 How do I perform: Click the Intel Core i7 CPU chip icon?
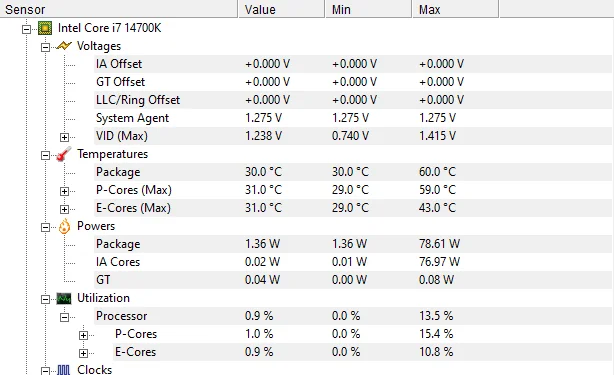pyautogui.click(x=45, y=28)
